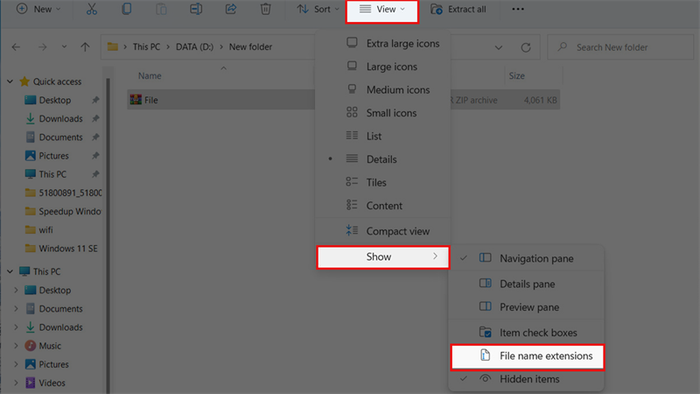Expand Documents under This PC

(16, 309)
